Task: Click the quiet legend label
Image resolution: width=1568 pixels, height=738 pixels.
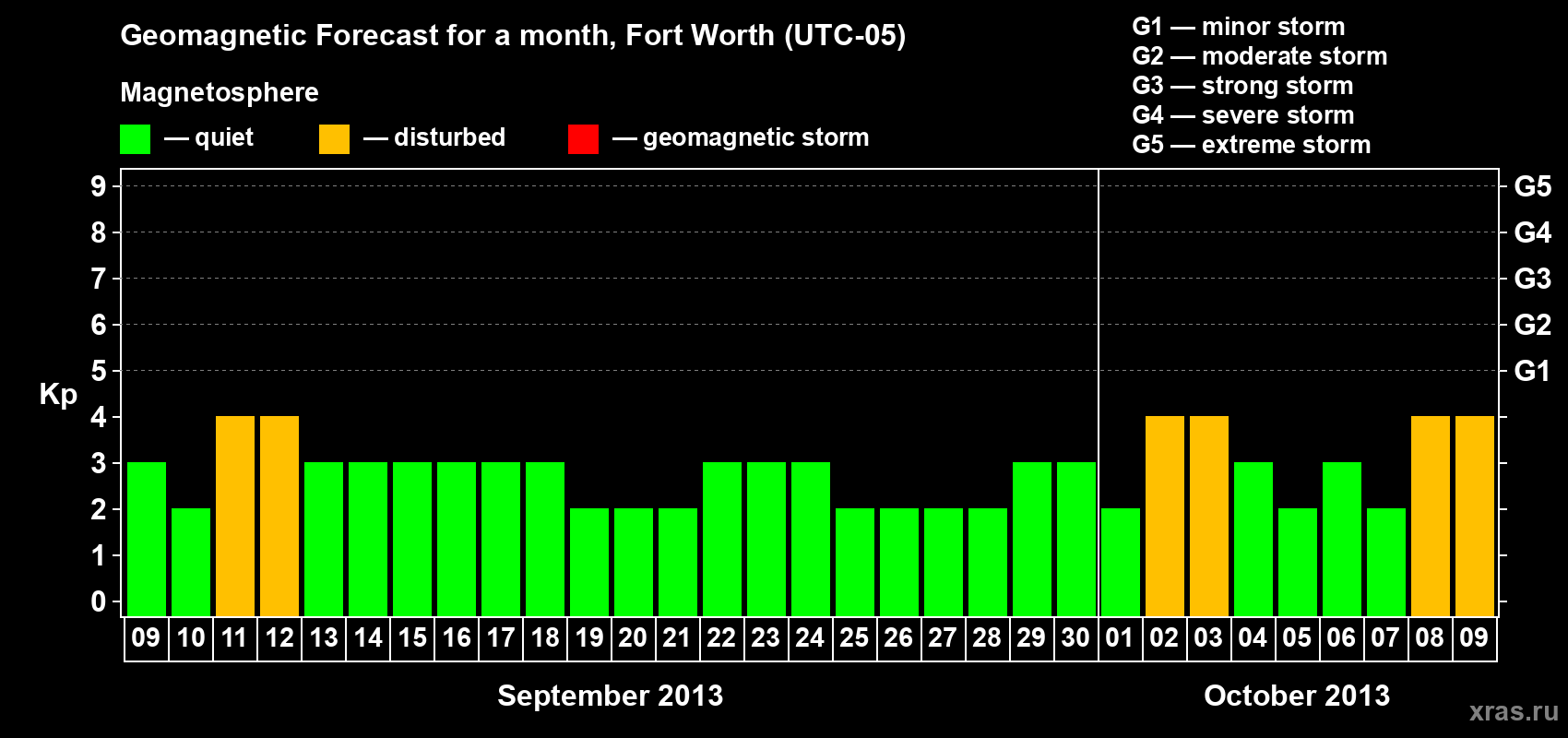Action: pos(224,137)
